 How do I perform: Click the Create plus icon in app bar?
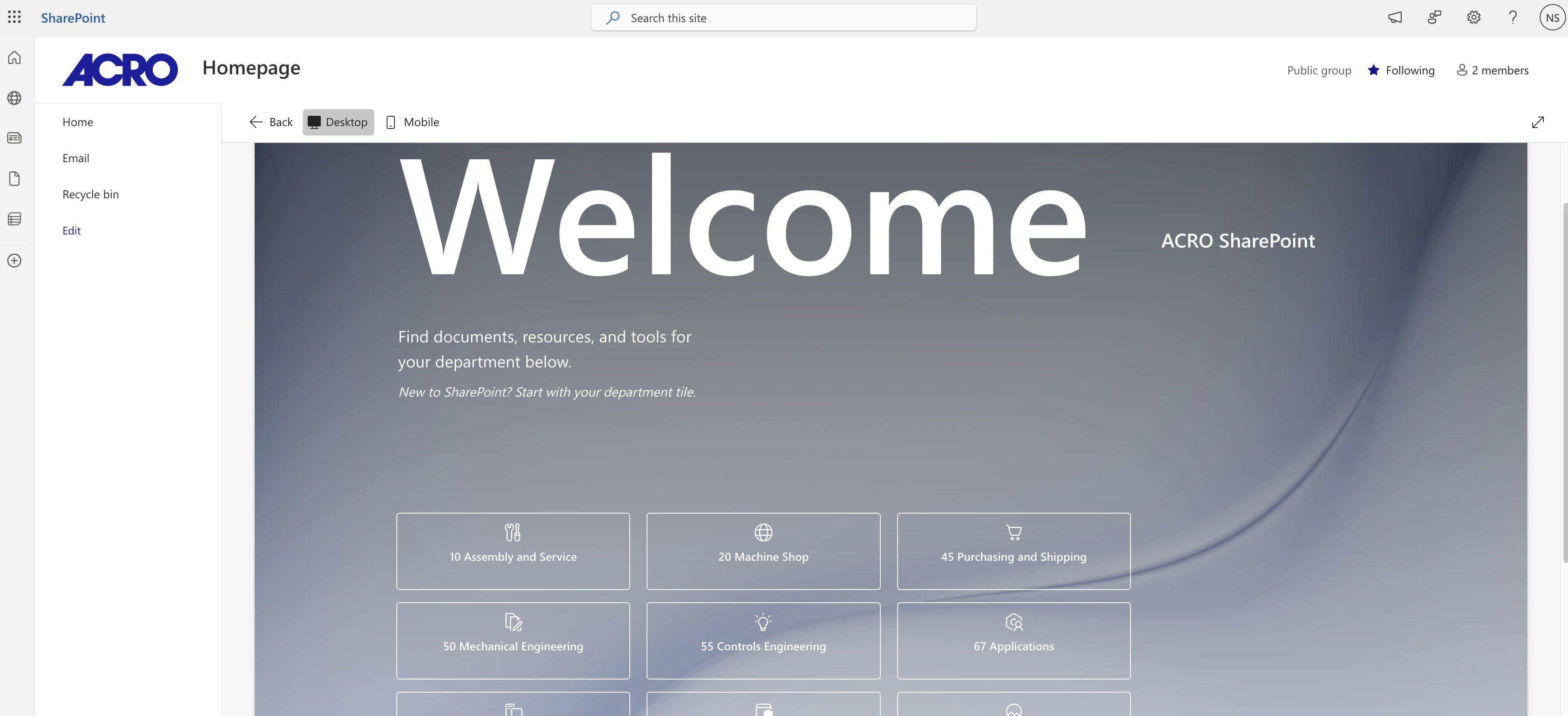[x=15, y=260]
